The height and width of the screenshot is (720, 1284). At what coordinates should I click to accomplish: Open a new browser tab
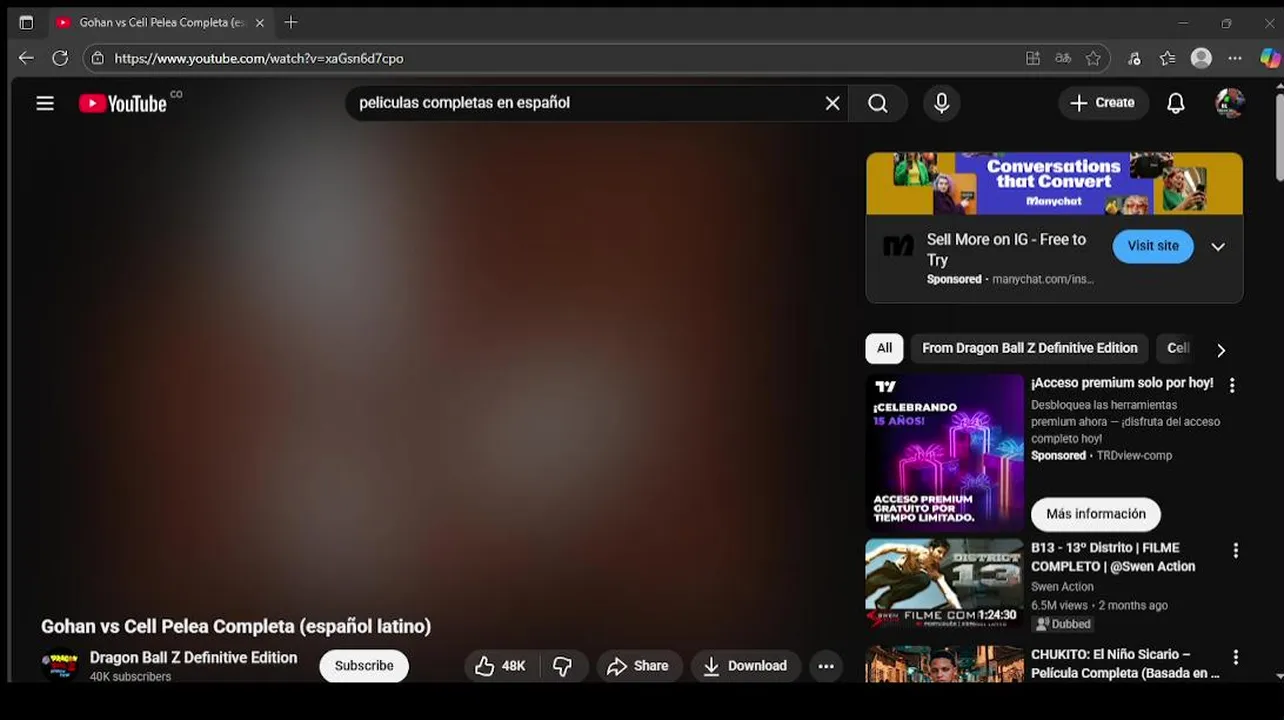[x=290, y=22]
